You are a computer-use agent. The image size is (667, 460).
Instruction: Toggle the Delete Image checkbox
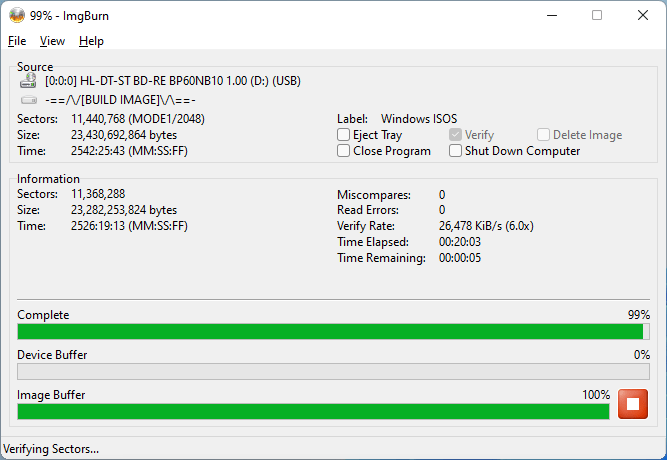pos(543,134)
